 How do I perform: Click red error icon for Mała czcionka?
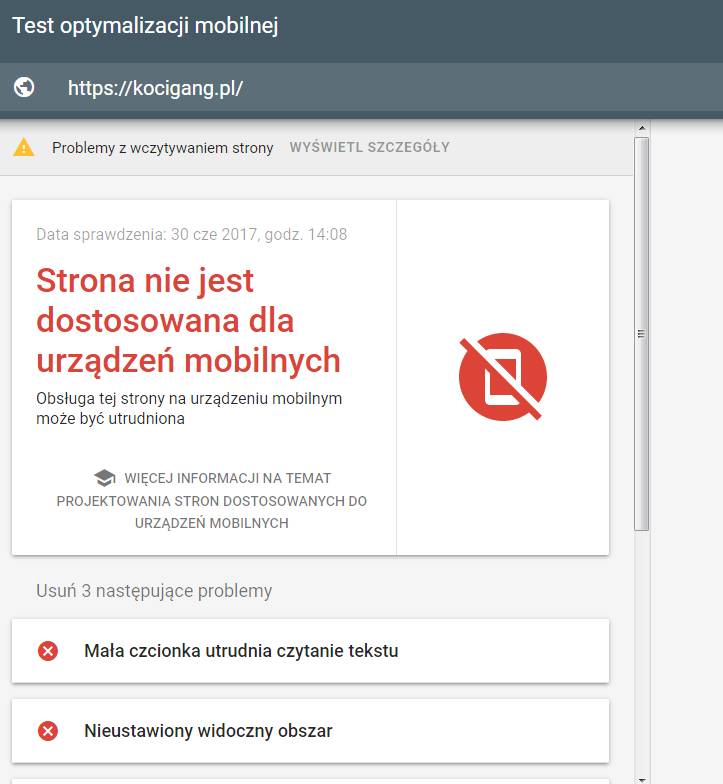(48, 651)
